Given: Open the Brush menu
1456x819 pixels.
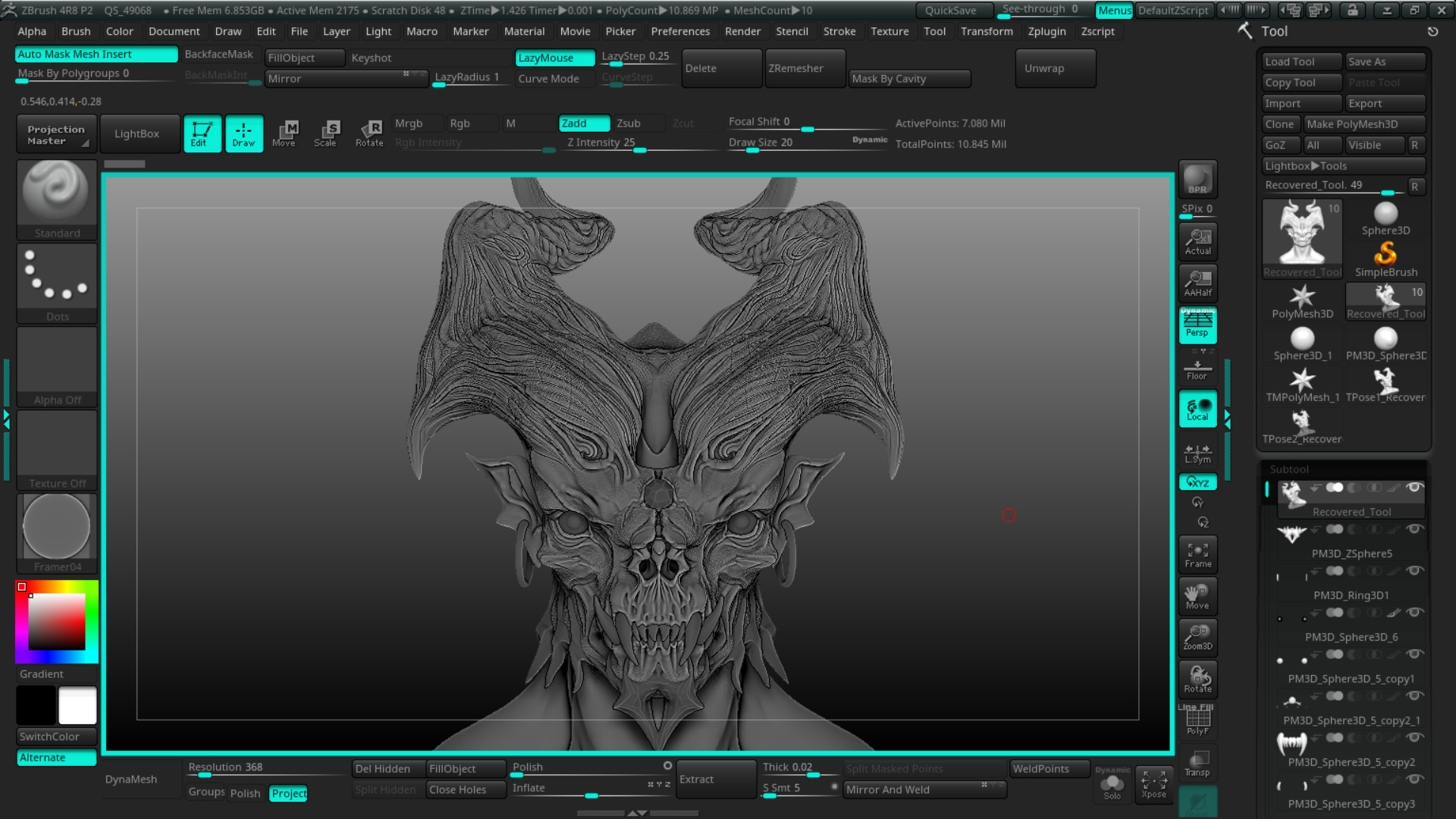Looking at the screenshot, I should [x=76, y=31].
